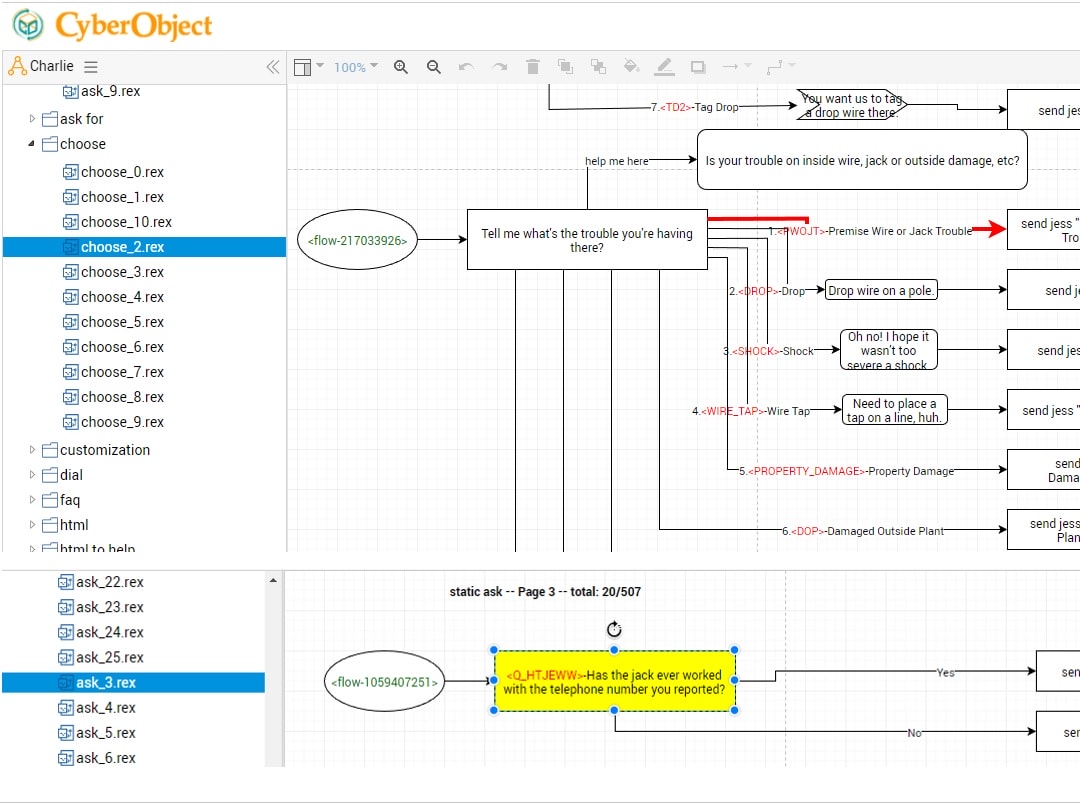Click the fill color bucket icon
The width and height of the screenshot is (1080, 803).
[631, 67]
